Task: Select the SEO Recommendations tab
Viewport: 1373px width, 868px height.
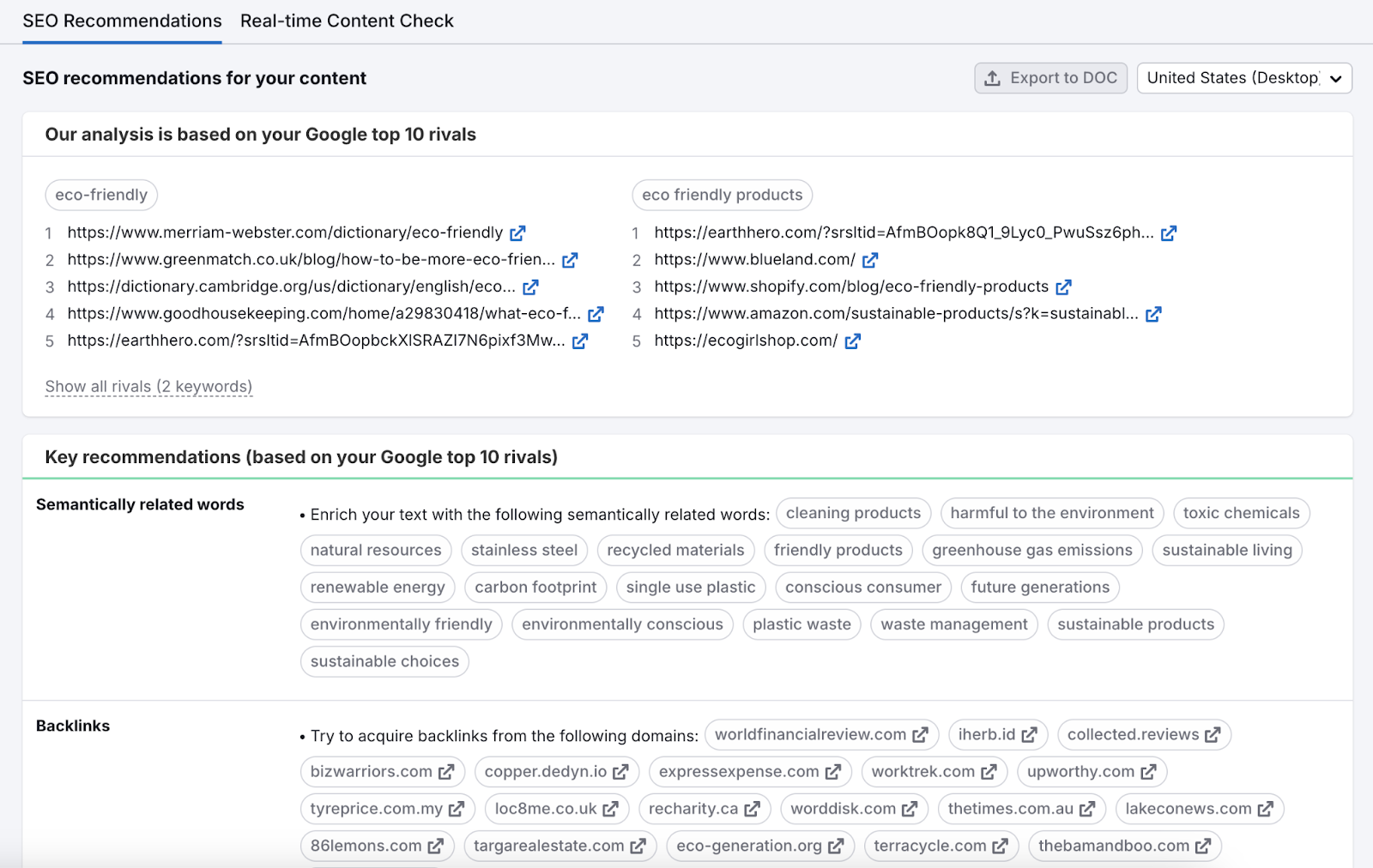Action: pos(122,21)
